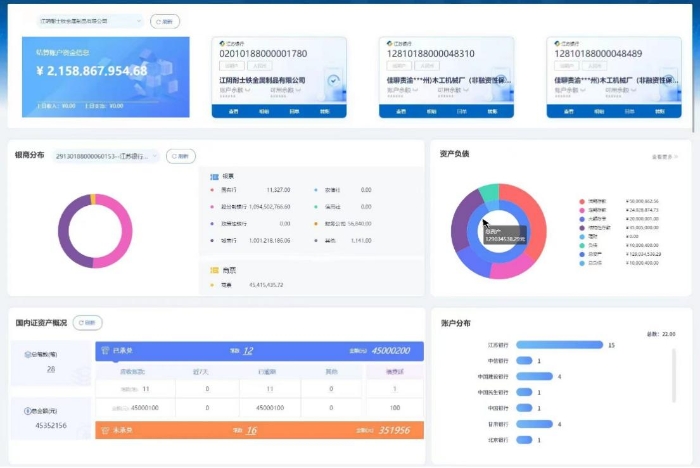The image size is (700, 468).
Task: Refresh the 银商分布 panel
Action: click(180, 156)
